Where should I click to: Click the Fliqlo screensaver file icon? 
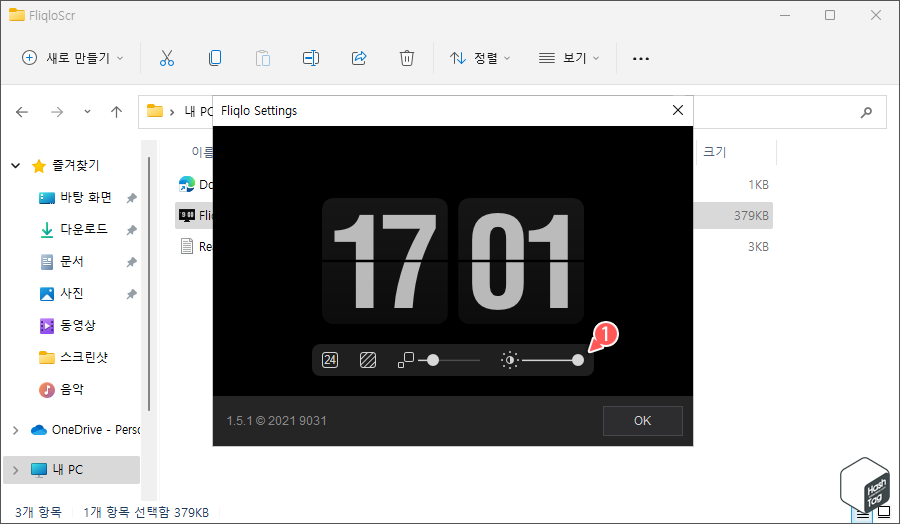click(x=187, y=215)
